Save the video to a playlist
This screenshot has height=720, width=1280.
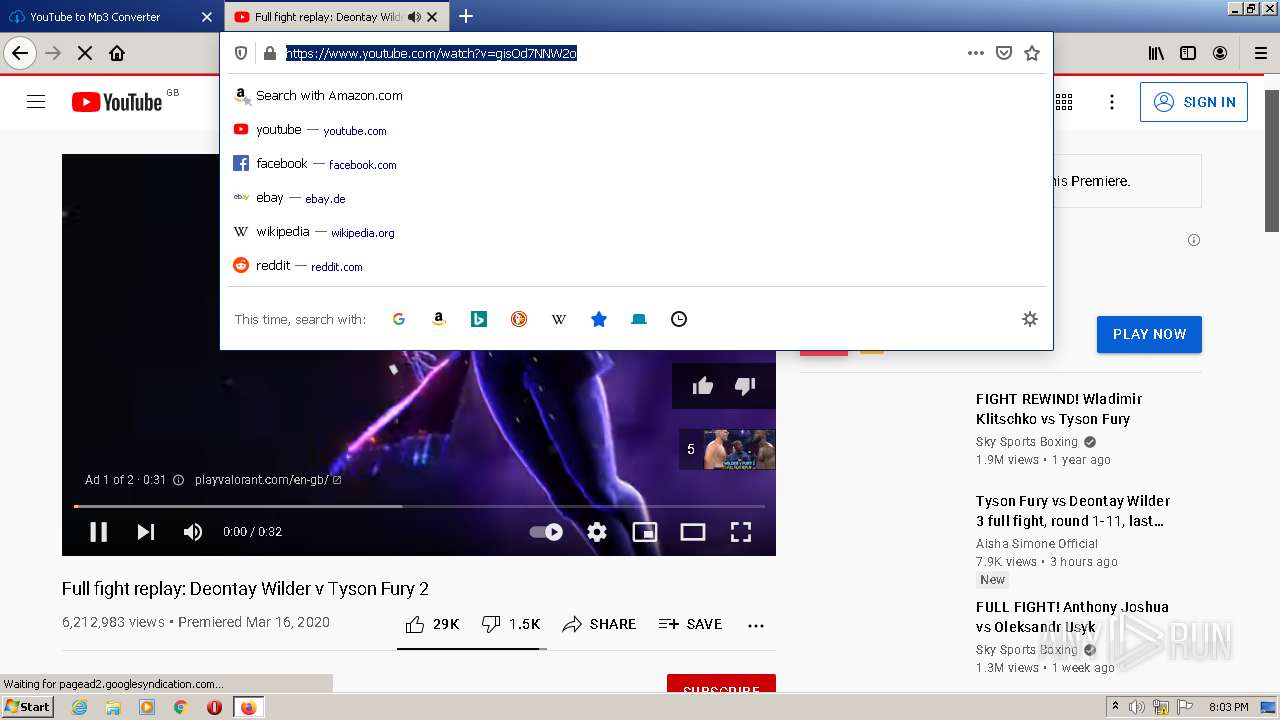click(690, 624)
